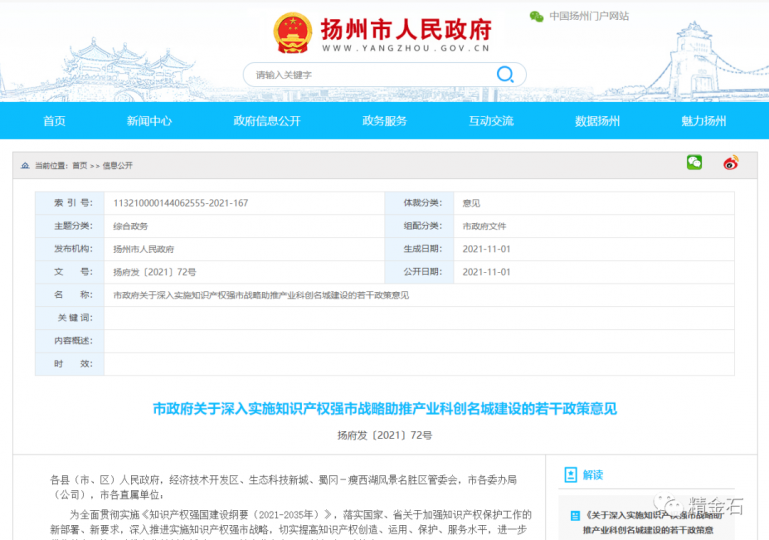
Task: Select index number 113210000144062555-2021-167
Action: (180, 203)
